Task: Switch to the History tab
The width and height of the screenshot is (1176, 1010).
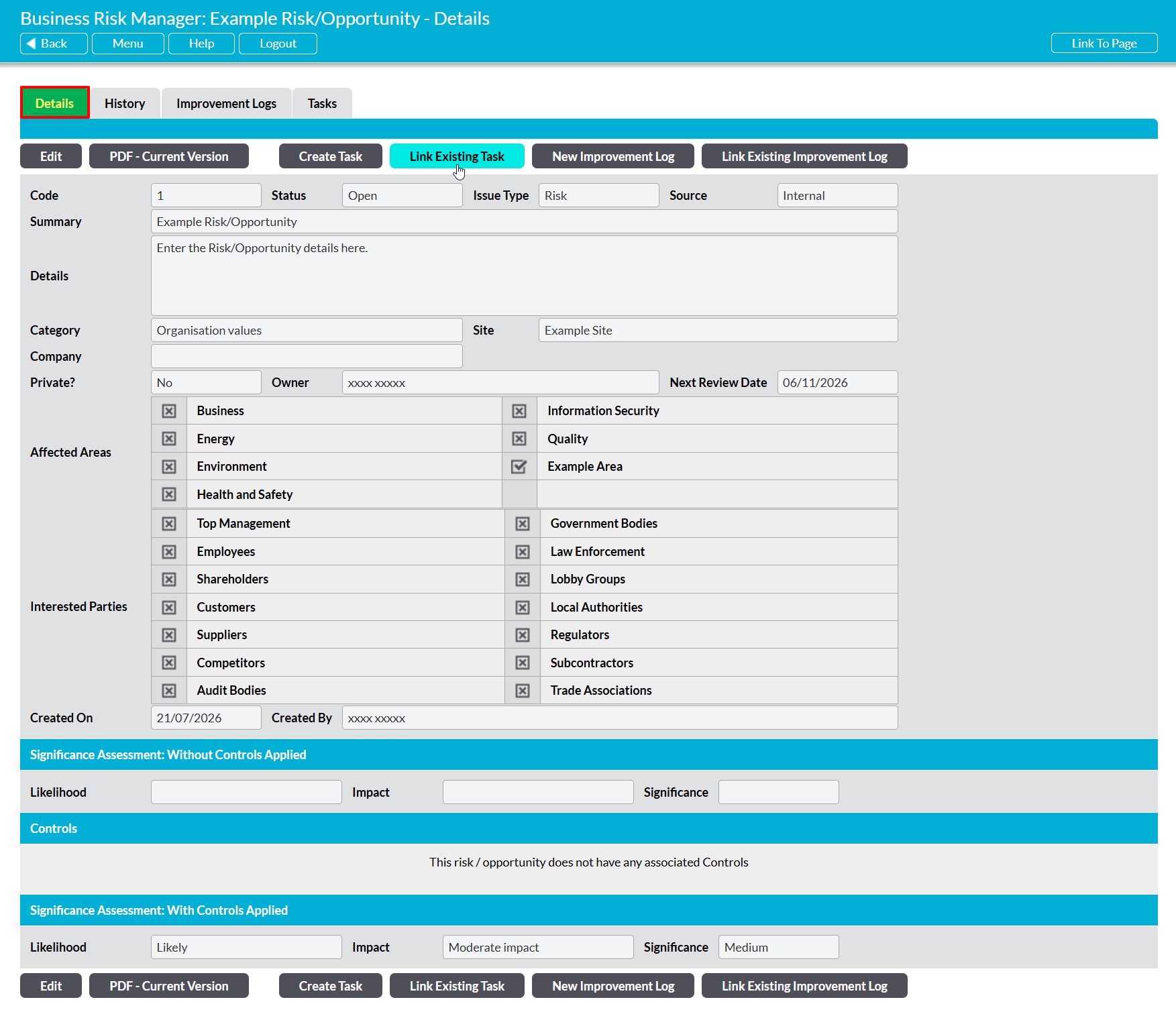Action: point(125,103)
